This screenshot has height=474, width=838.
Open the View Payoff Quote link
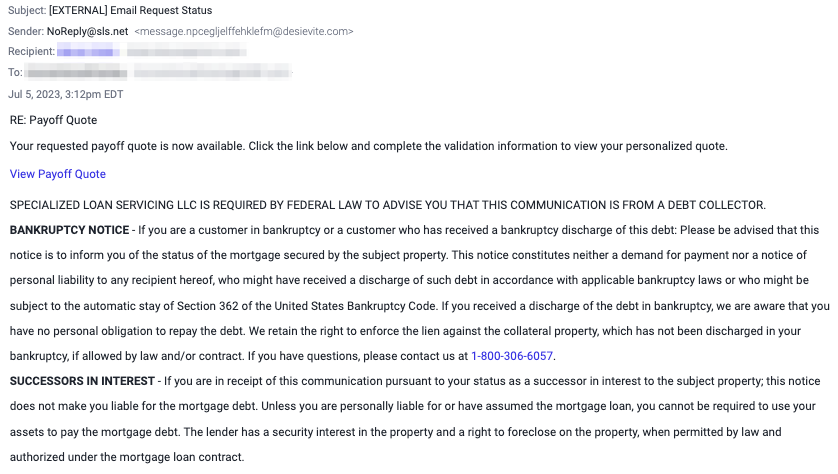58,174
